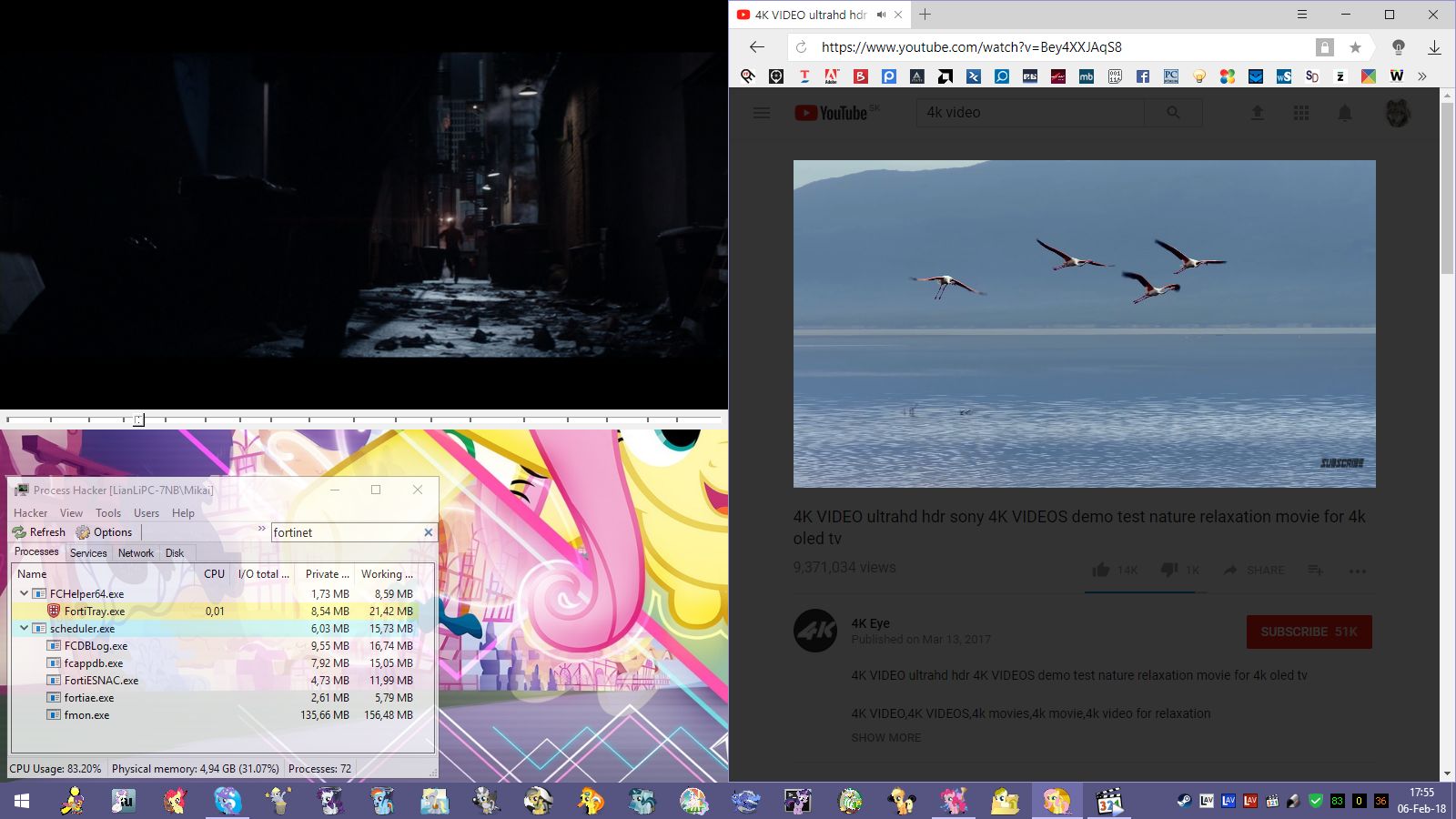Go to the YouTube home logo
1456x819 pixels.
tap(832, 113)
